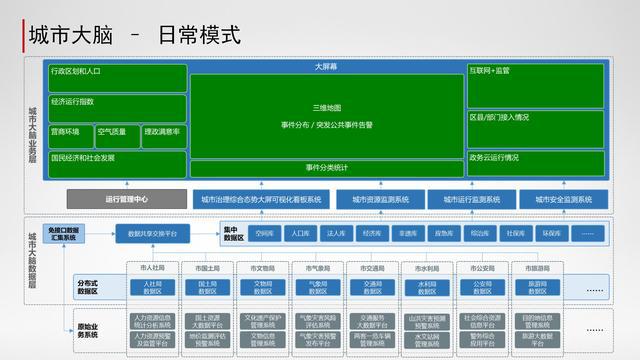
Task: Click the 警务综合应用平台 box
Action: tap(482, 340)
